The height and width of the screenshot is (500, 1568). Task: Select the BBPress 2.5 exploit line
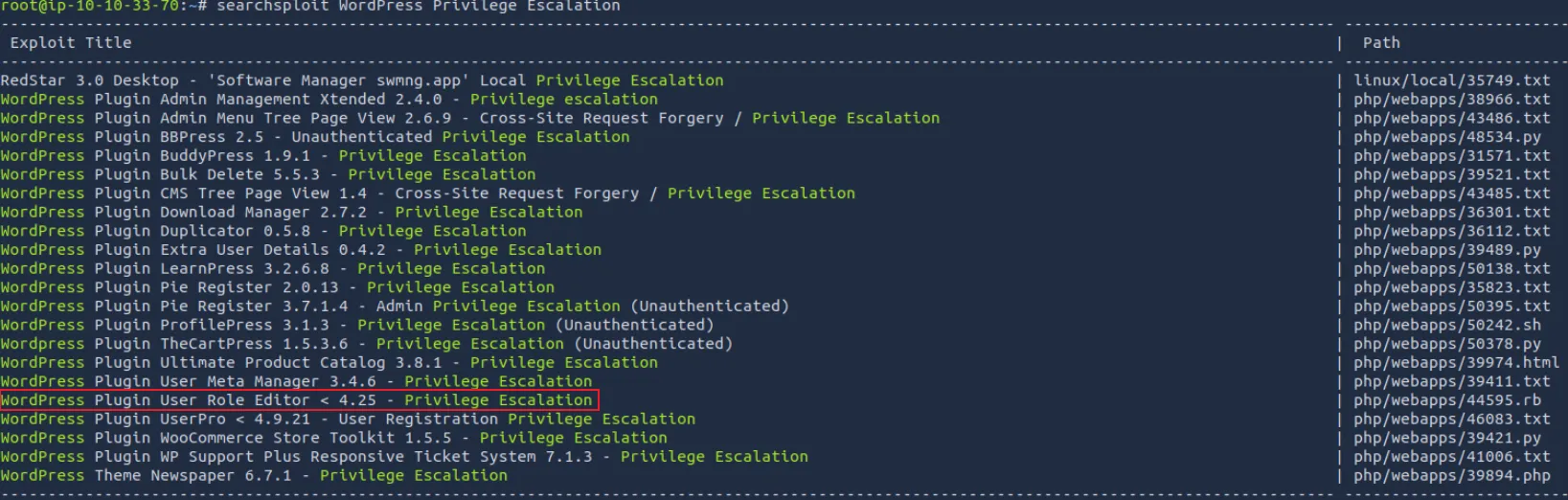[315, 137]
